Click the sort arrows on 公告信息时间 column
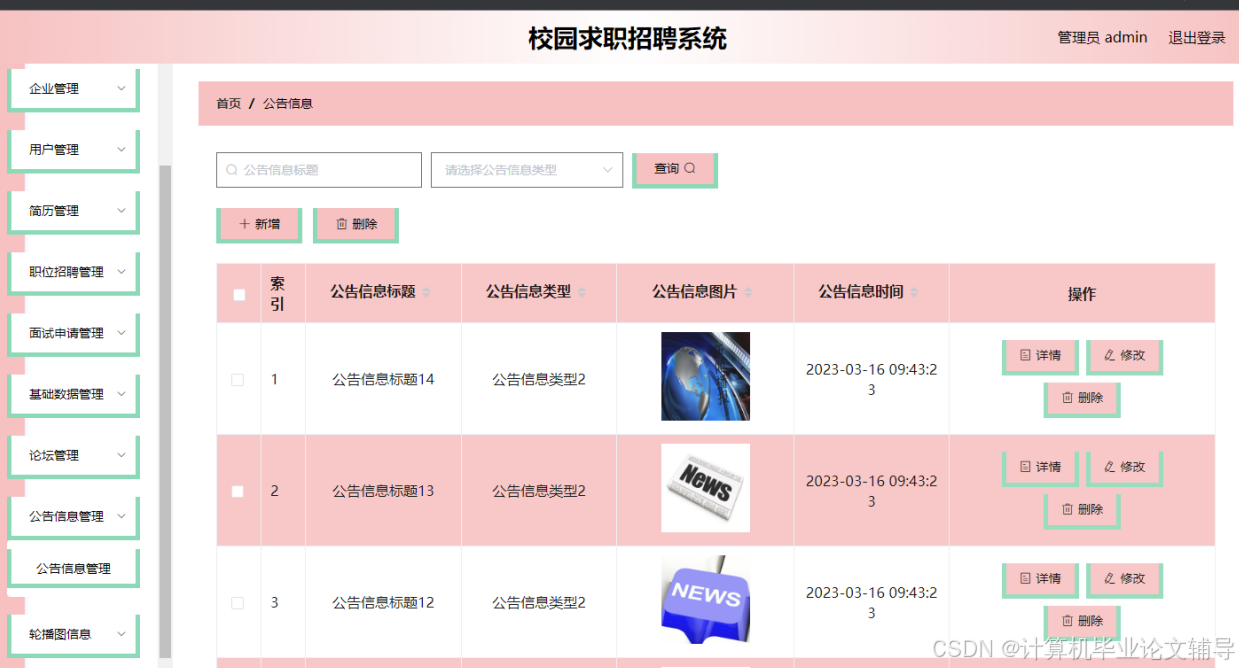Screen dimensions: 1239x668 [913, 292]
